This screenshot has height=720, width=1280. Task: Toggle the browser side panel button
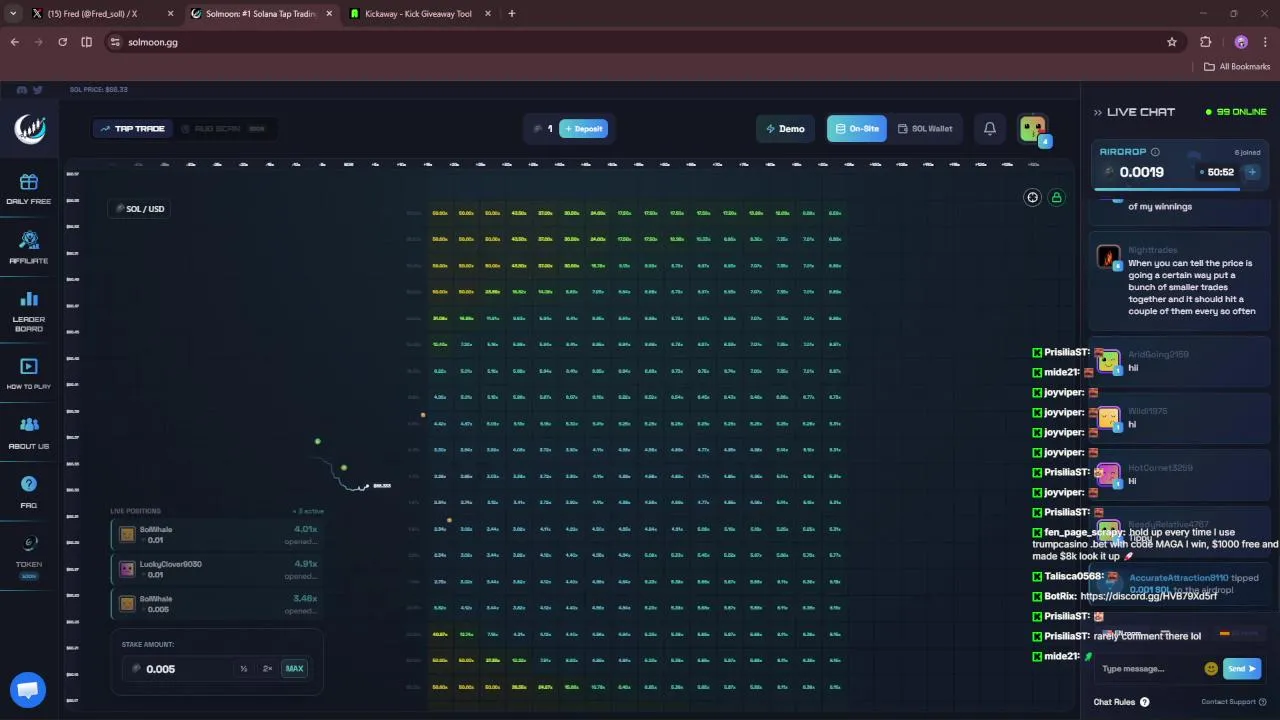86,42
